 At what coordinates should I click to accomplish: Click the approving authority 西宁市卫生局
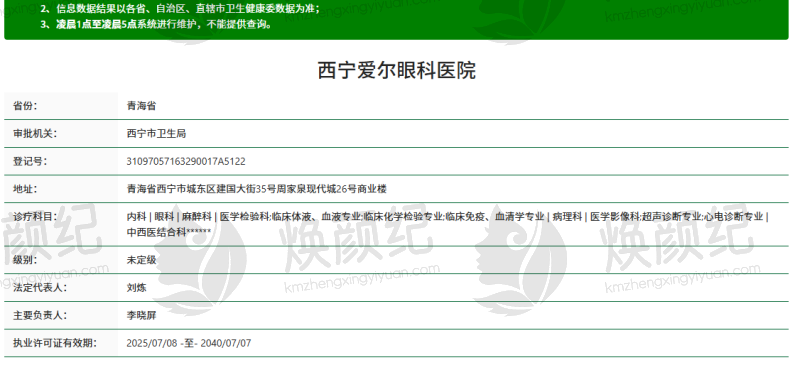tap(156, 134)
